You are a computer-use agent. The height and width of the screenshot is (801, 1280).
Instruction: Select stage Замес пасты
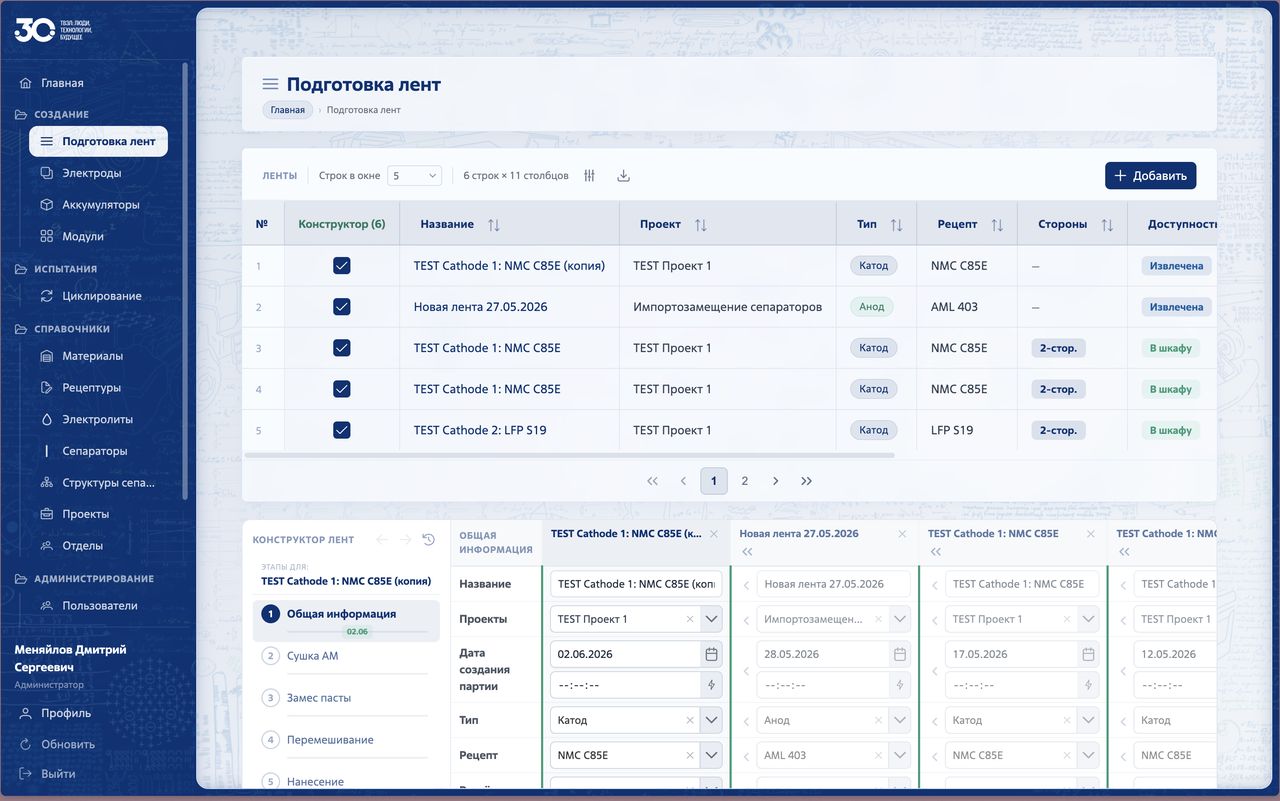[x=346, y=698]
